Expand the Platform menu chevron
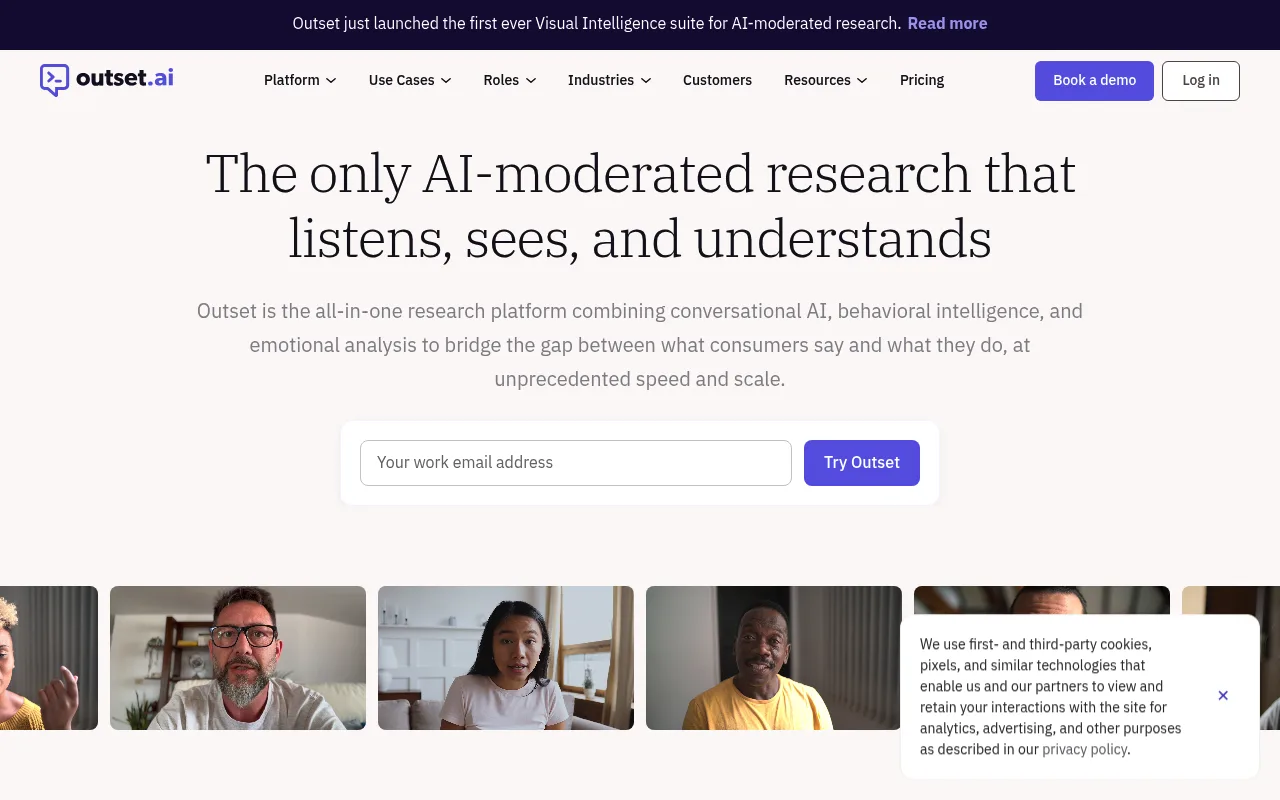 [331, 81]
